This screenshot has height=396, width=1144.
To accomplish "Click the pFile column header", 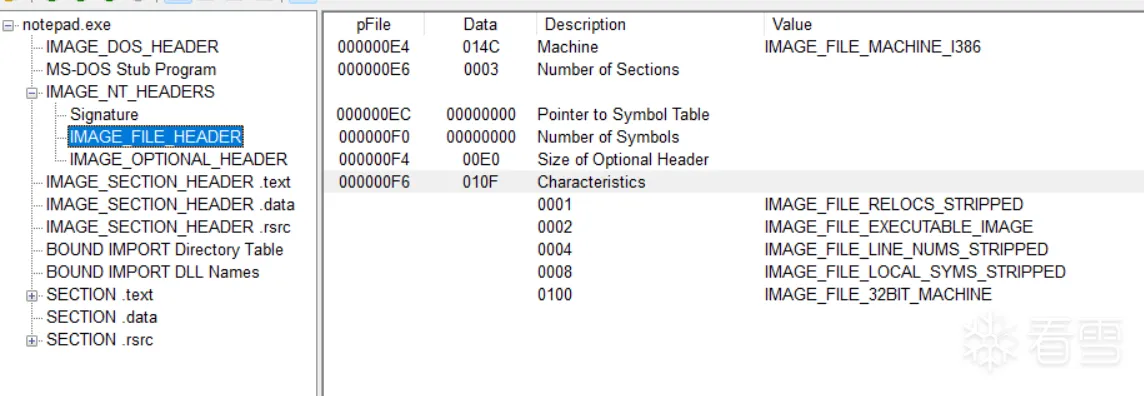I will 374,25.
